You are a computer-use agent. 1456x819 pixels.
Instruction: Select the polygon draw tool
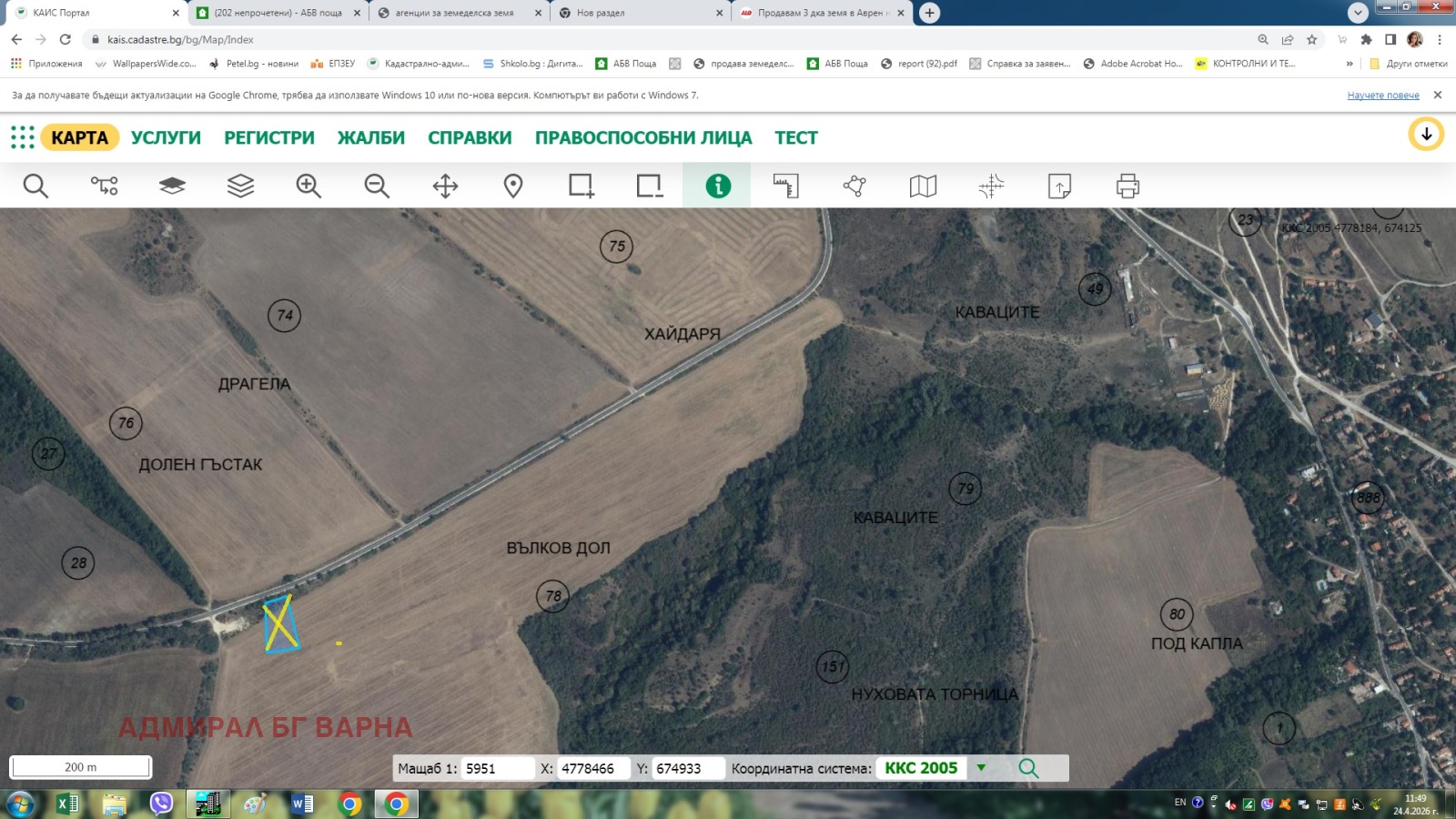(854, 186)
